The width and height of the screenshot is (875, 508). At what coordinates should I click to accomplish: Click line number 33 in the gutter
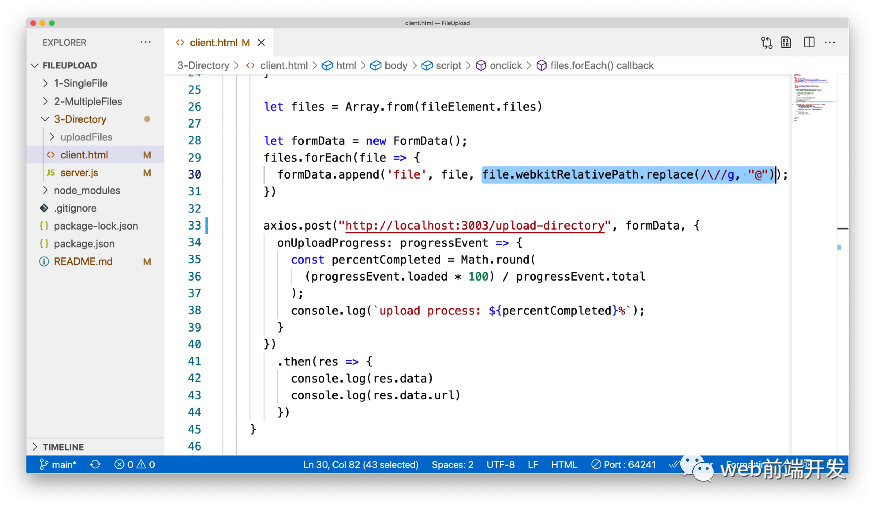pos(194,226)
